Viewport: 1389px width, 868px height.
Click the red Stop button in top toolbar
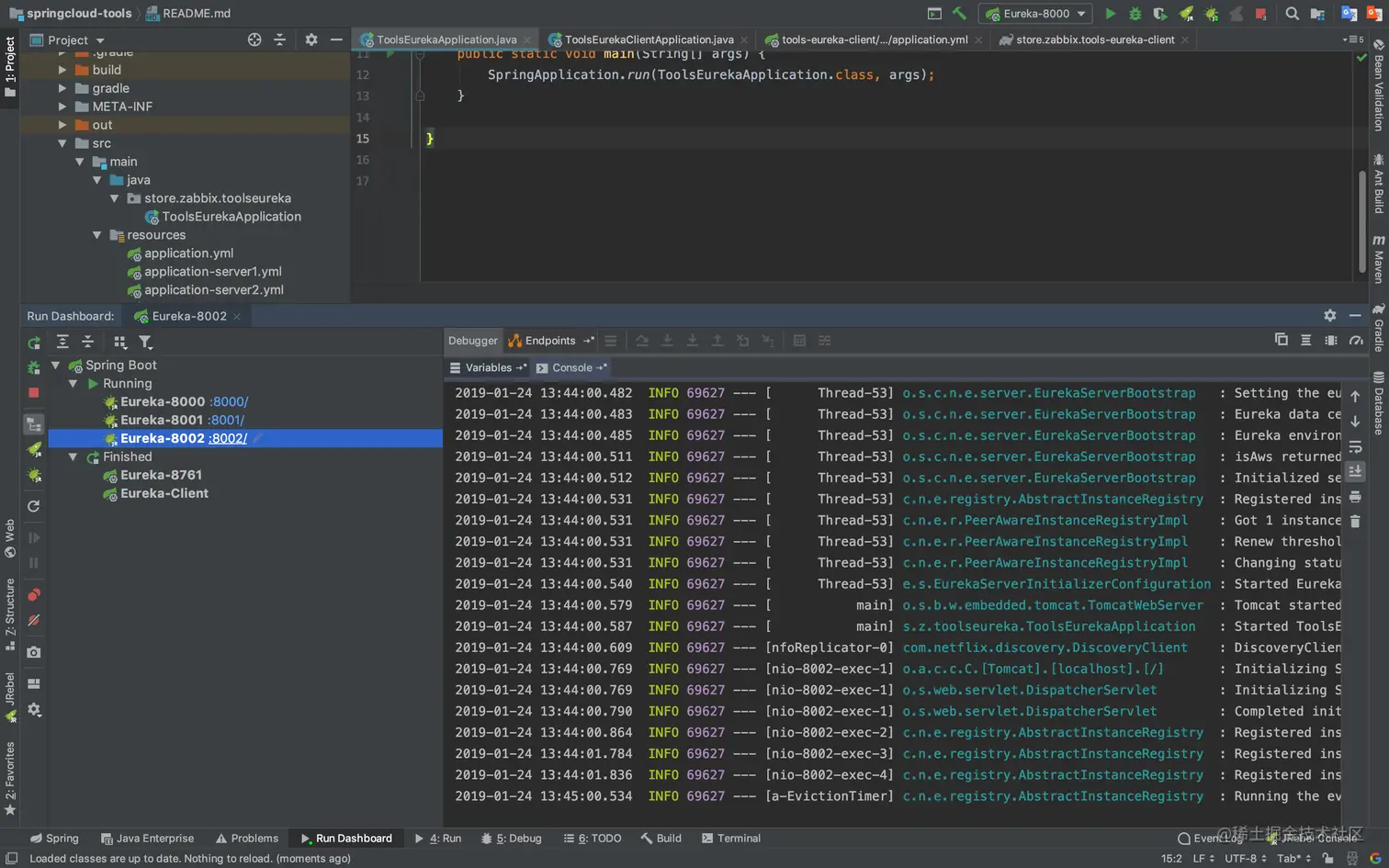tap(1260, 14)
